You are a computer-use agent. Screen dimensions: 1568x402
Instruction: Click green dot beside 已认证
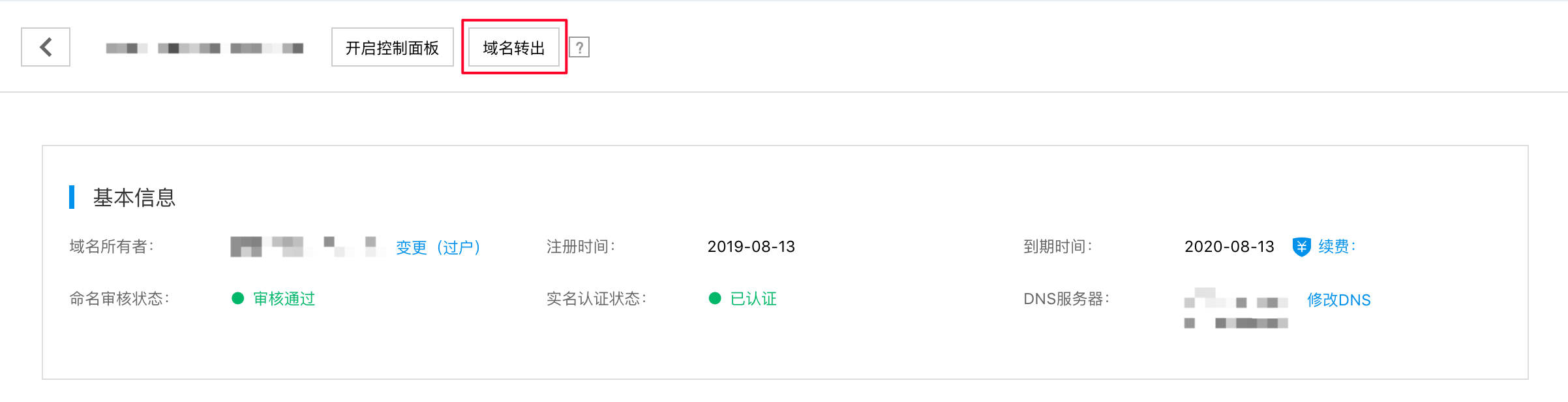point(715,298)
